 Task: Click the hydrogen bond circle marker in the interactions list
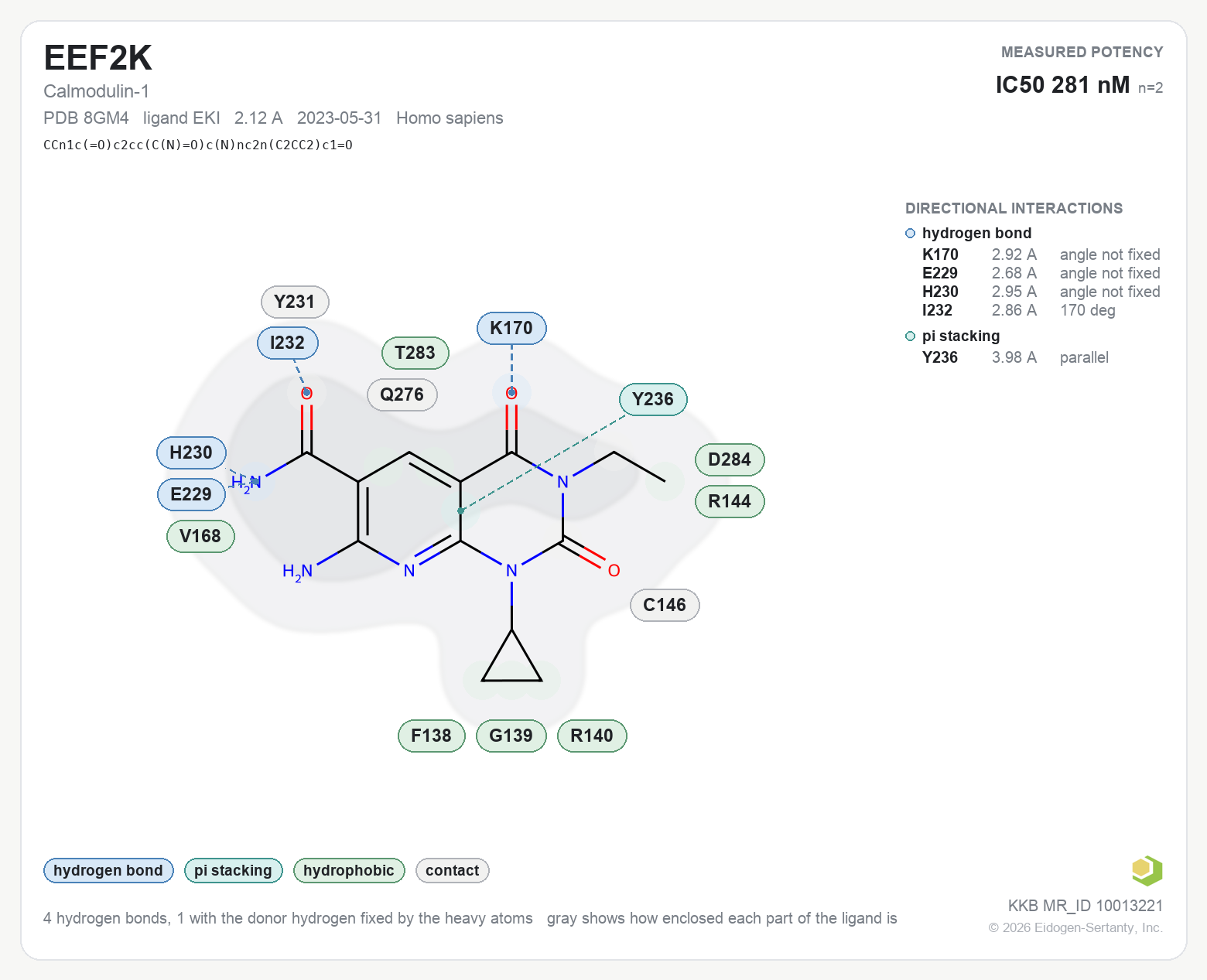[x=910, y=233]
